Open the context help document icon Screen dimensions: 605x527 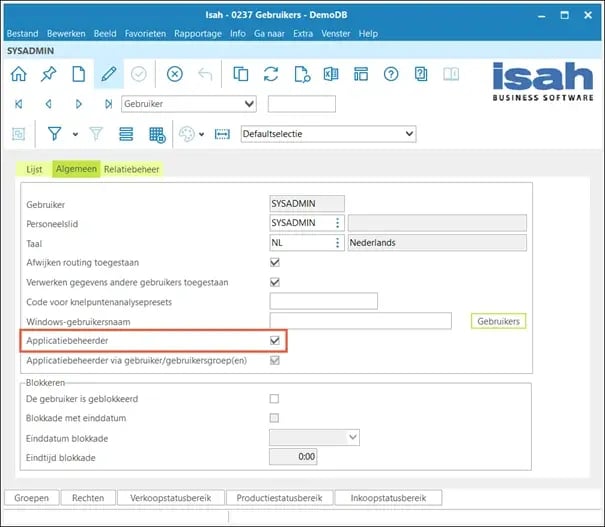click(421, 74)
